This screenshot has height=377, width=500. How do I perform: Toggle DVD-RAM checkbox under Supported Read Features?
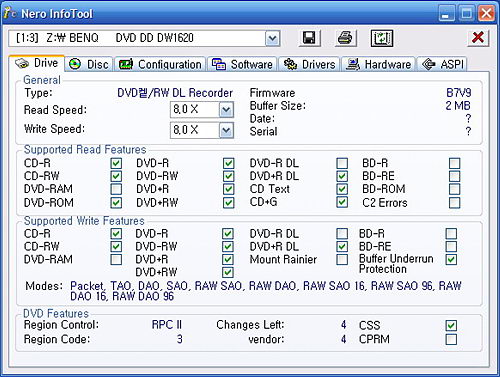tap(116, 189)
